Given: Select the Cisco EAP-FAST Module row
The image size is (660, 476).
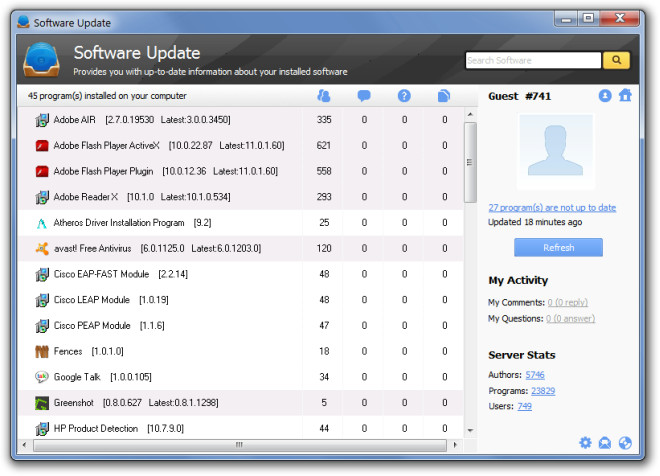Looking at the screenshot, I should click(240, 274).
